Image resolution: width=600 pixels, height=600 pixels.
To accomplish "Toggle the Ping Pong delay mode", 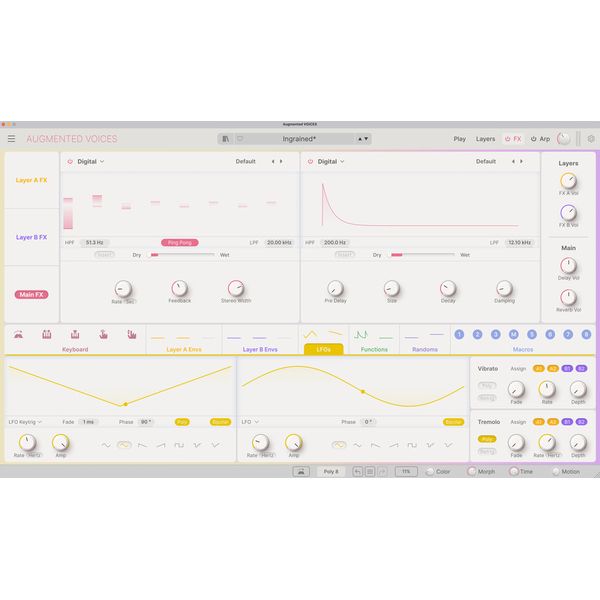I will click(180, 243).
